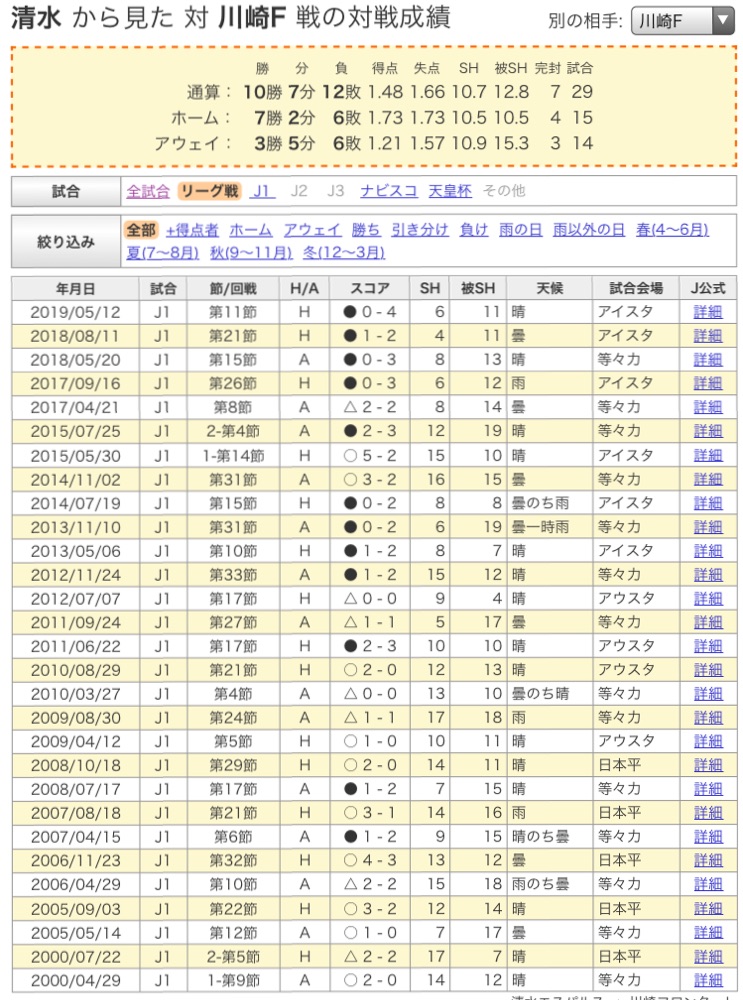Switch to ナビスコ cup matches
The height and width of the screenshot is (1000, 743).
388,191
